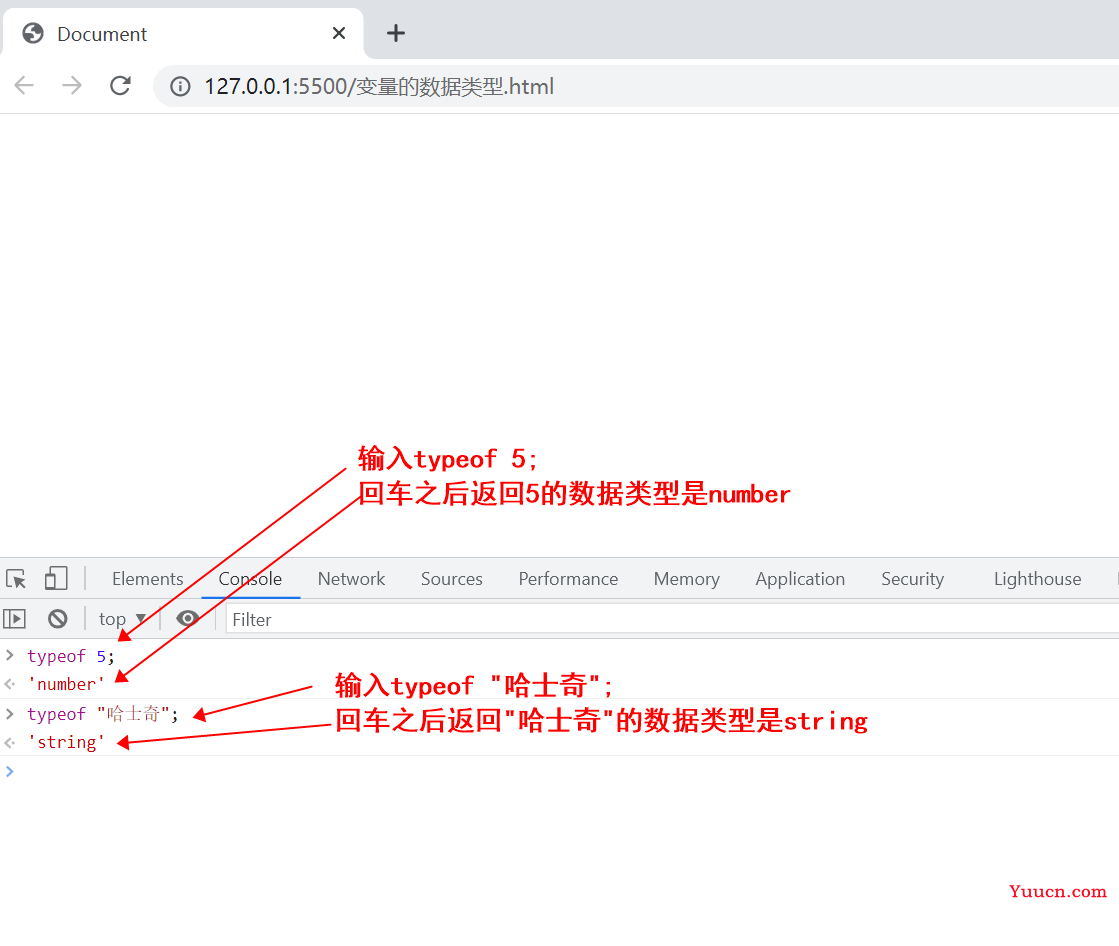
Task: Show the console sidebar icon
Action: pyautogui.click(x=15, y=619)
